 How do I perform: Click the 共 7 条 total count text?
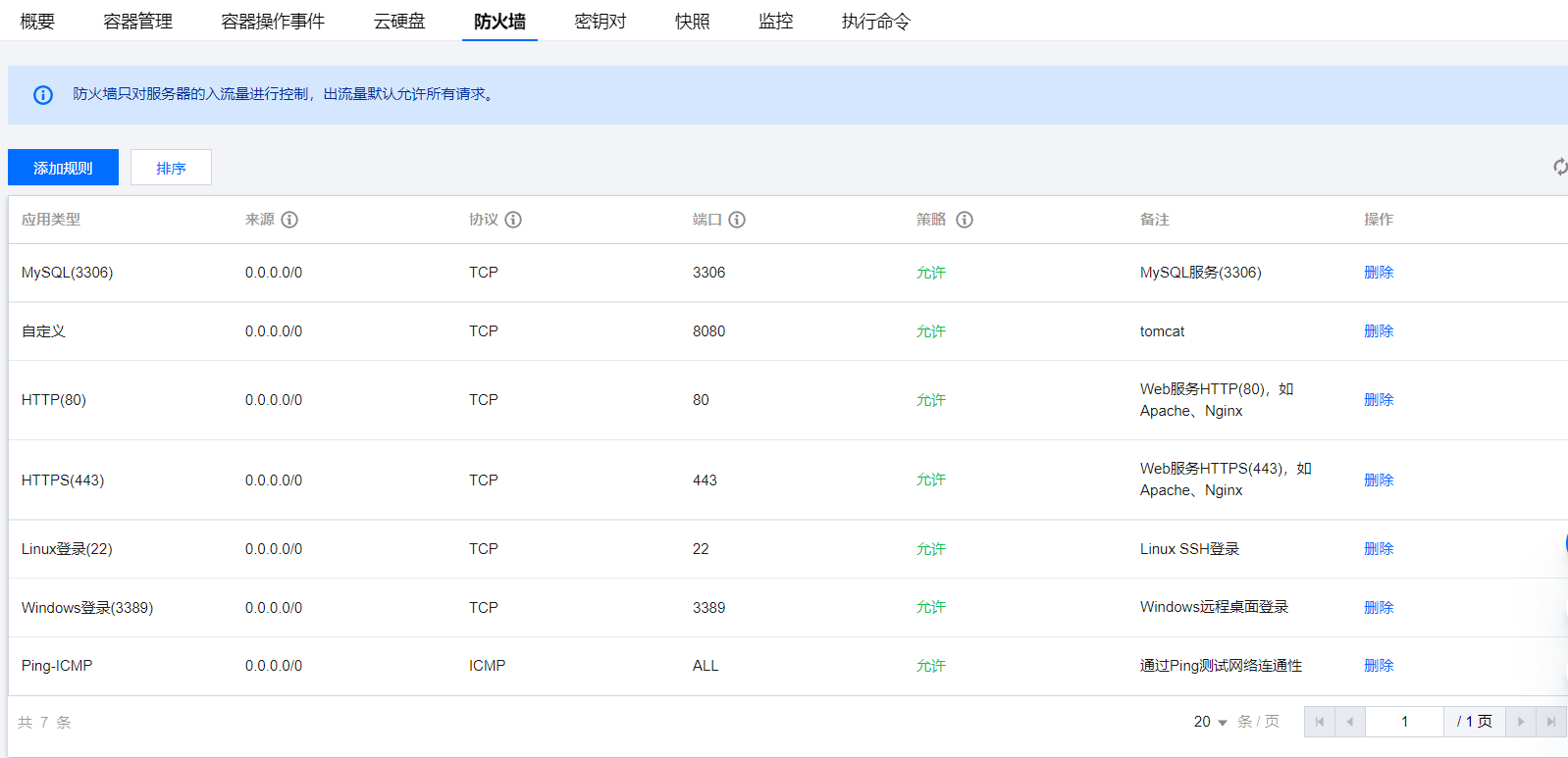[44, 723]
